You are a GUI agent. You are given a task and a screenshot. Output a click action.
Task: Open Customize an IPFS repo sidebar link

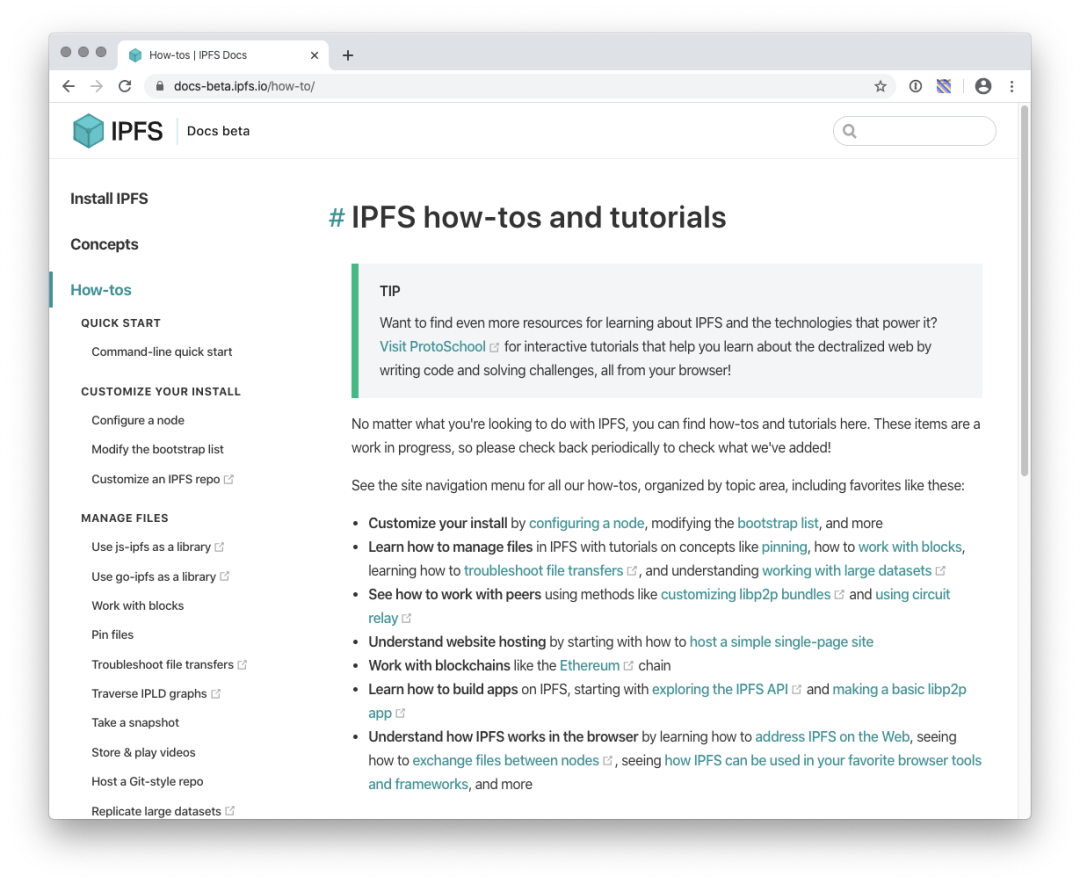point(163,479)
